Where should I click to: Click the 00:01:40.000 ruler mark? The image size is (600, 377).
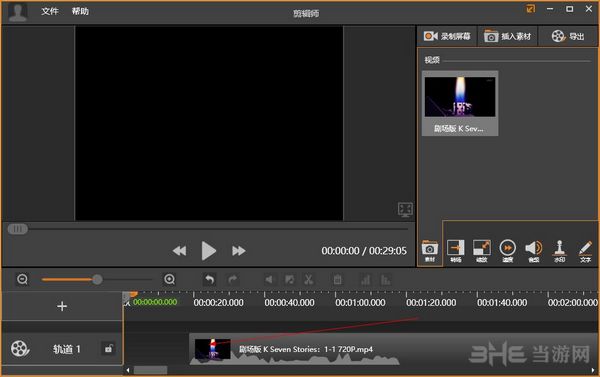coord(502,303)
